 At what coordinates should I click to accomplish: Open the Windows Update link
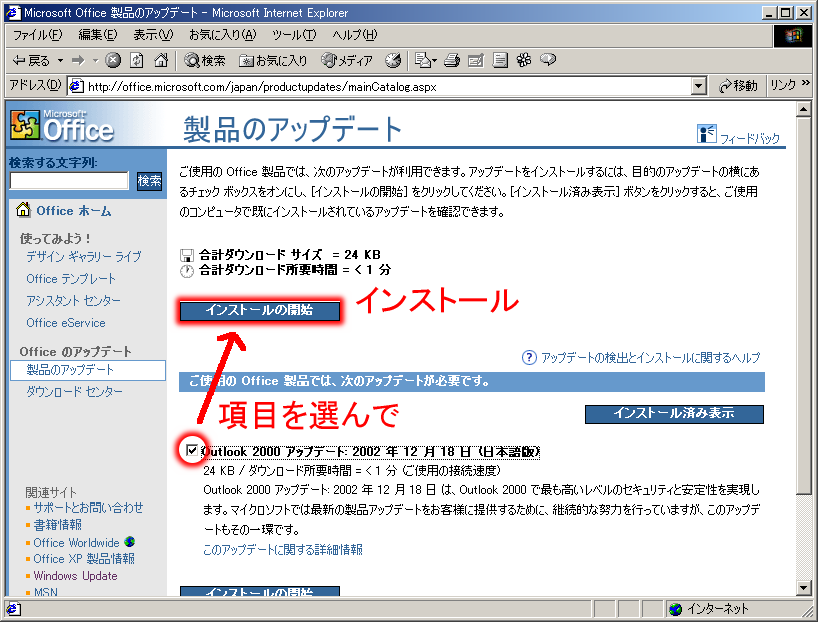(76, 576)
